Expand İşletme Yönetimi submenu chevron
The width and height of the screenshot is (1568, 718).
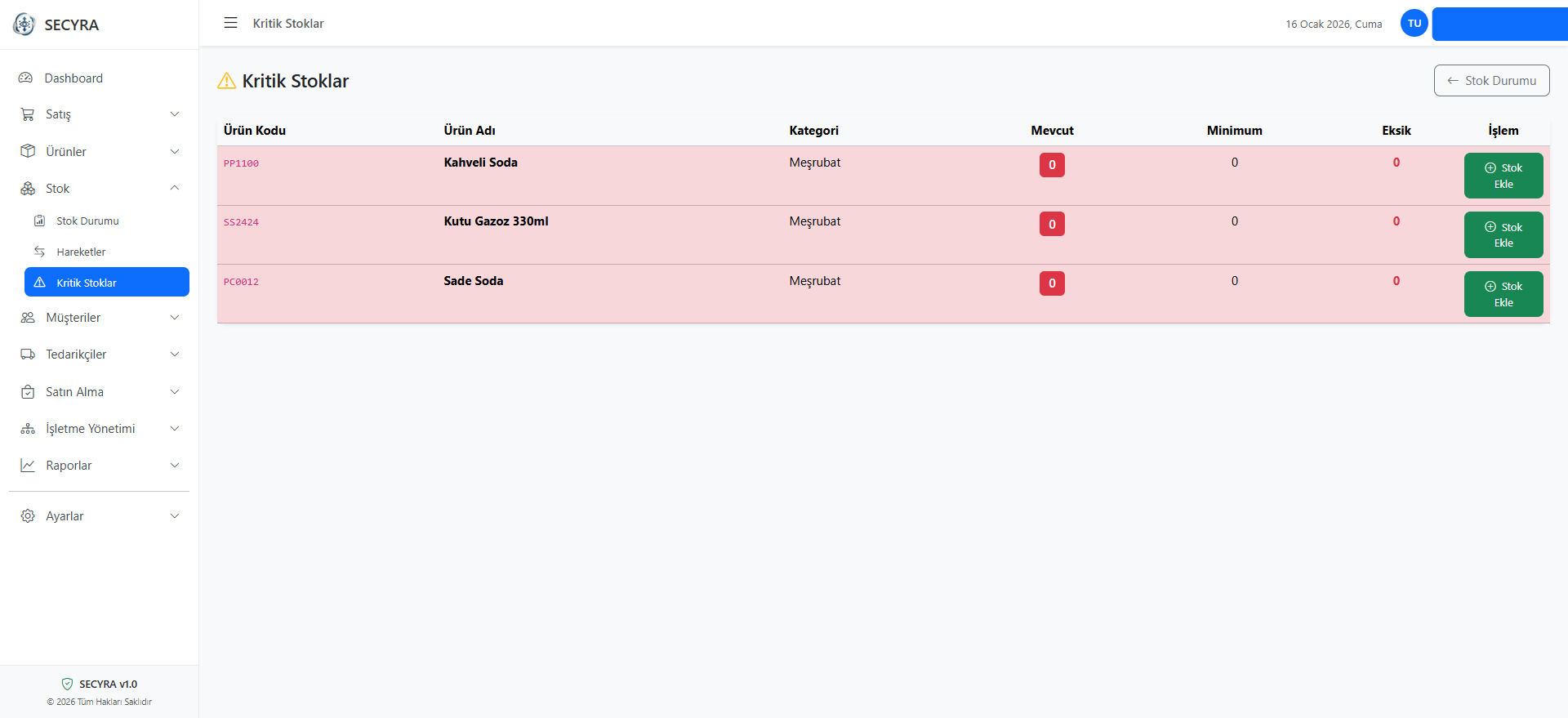174,429
